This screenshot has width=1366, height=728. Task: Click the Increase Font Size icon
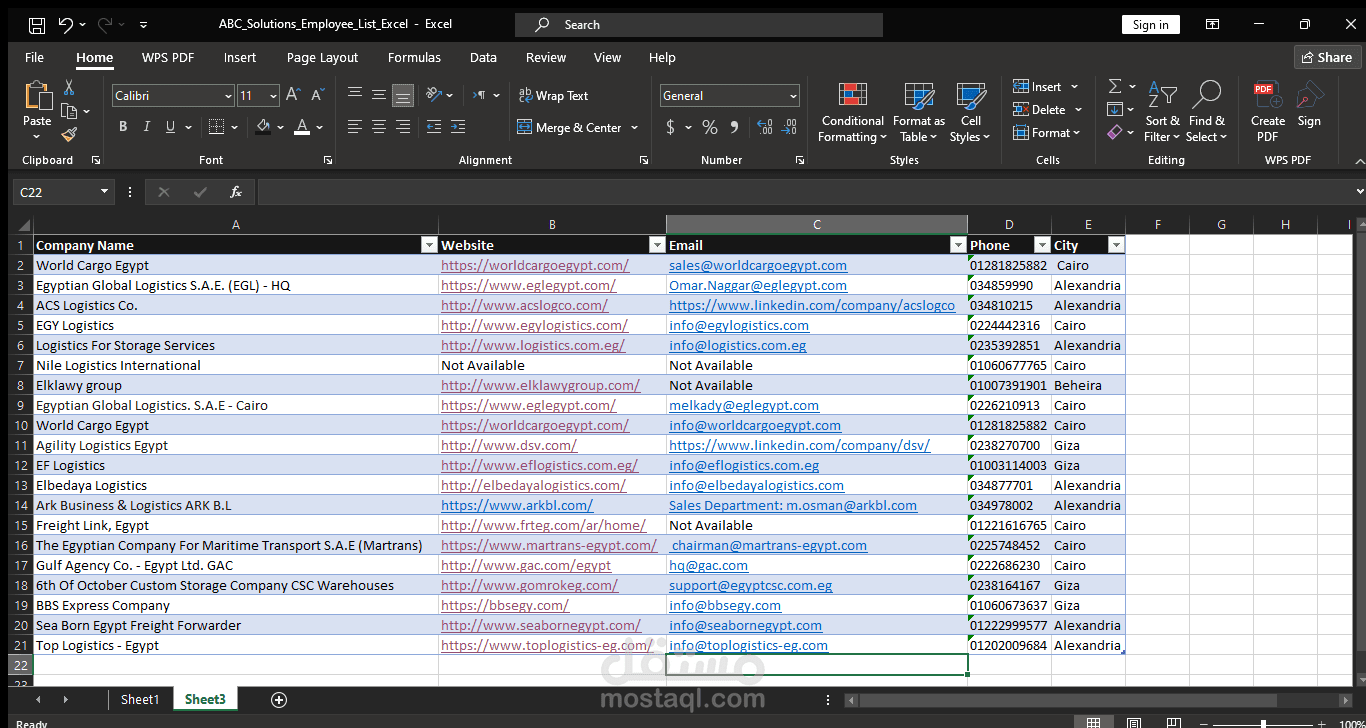tap(293, 95)
